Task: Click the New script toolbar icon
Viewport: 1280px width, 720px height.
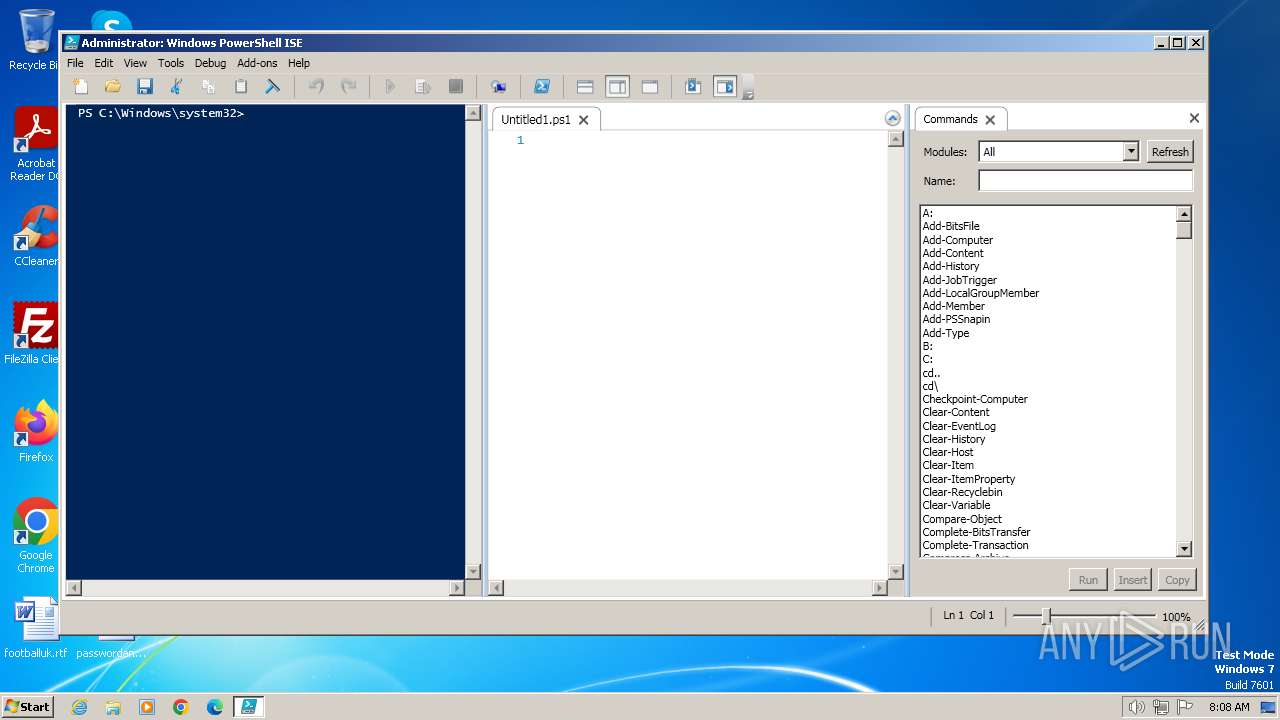Action: tap(81, 87)
